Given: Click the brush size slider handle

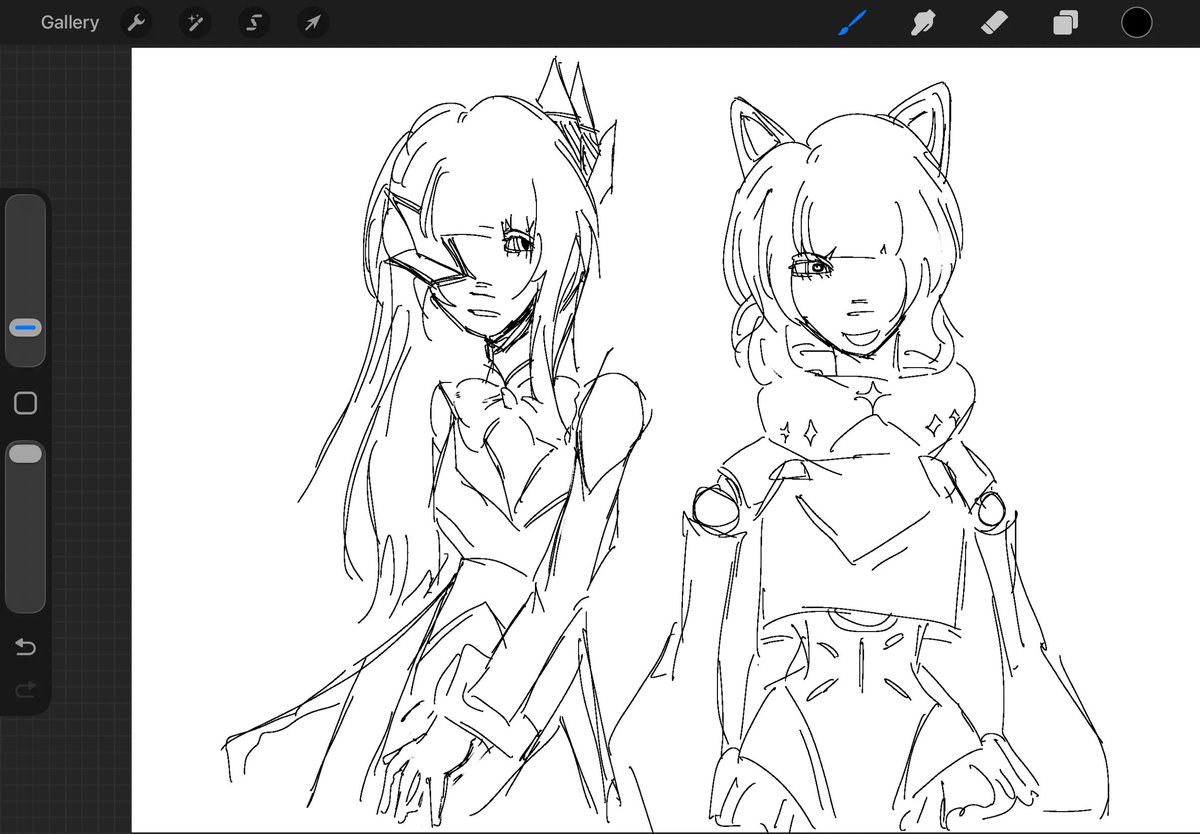Looking at the screenshot, I should pyautogui.click(x=25, y=328).
